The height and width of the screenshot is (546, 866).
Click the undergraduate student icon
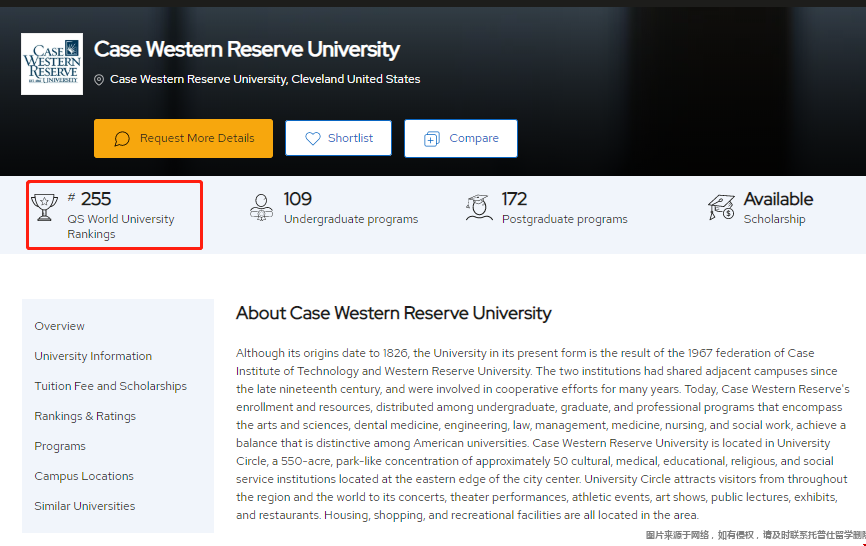point(261,208)
